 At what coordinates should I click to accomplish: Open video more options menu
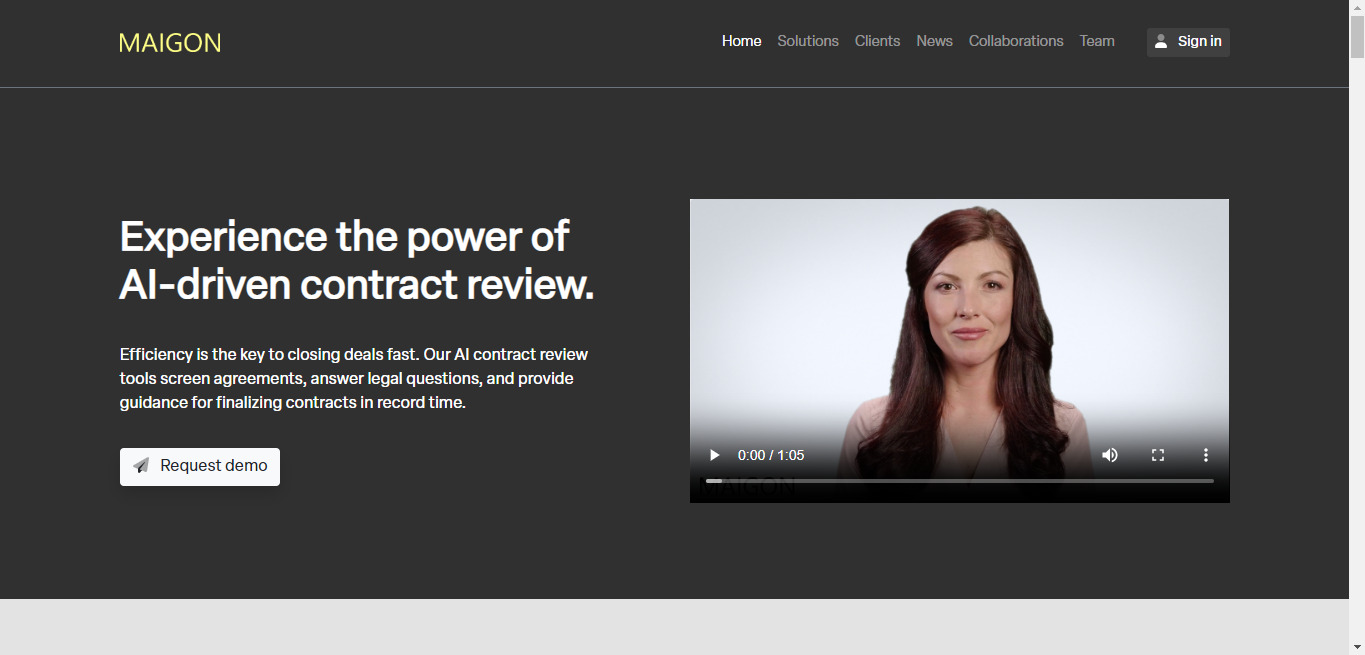(x=1206, y=455)
